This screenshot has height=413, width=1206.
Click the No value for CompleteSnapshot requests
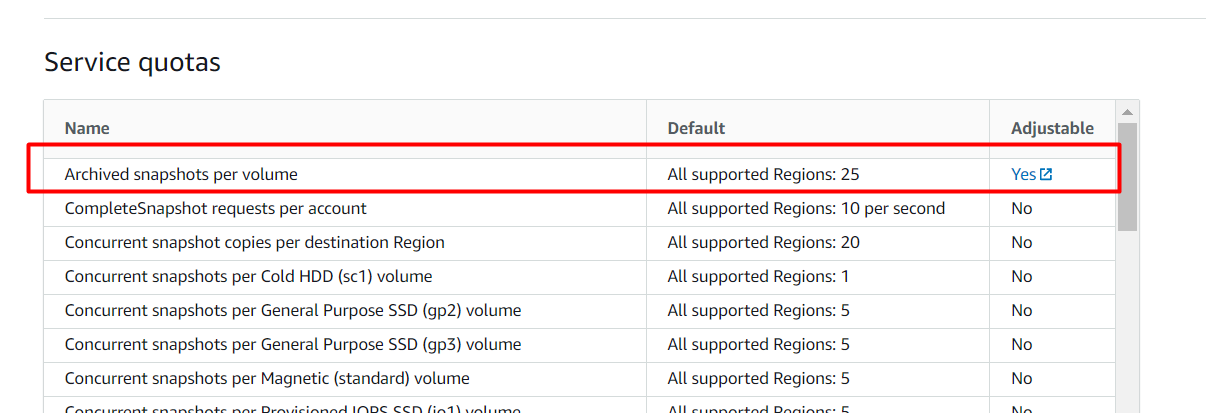(1021, 208)
